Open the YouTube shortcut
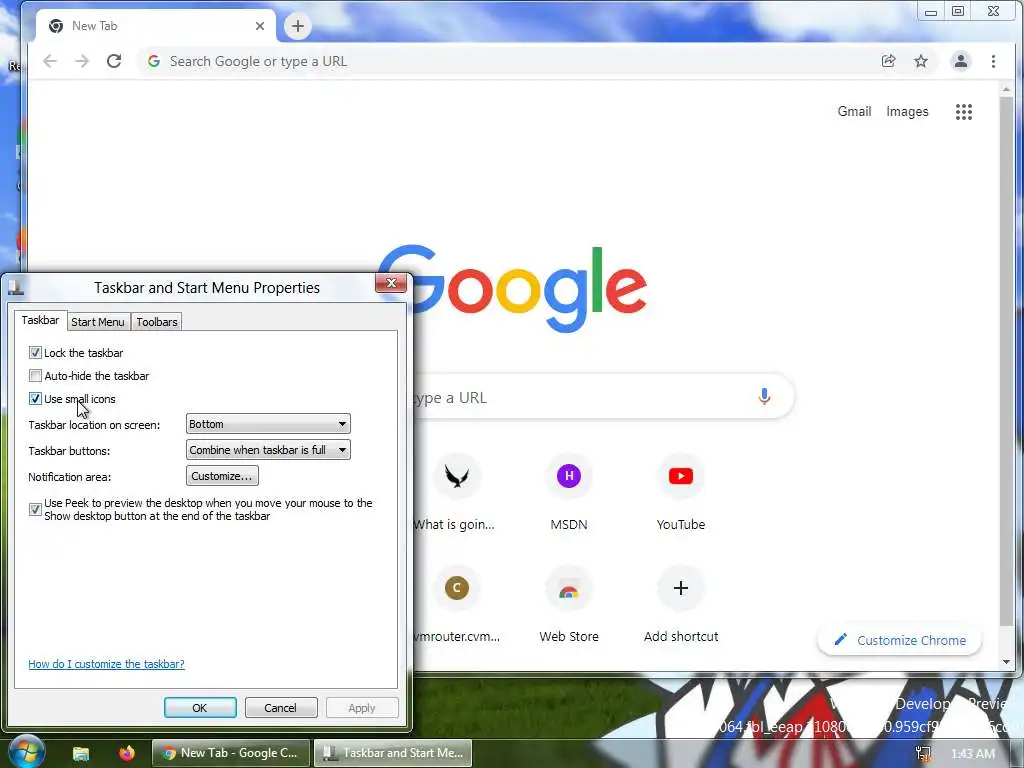 tap(680, 476)
